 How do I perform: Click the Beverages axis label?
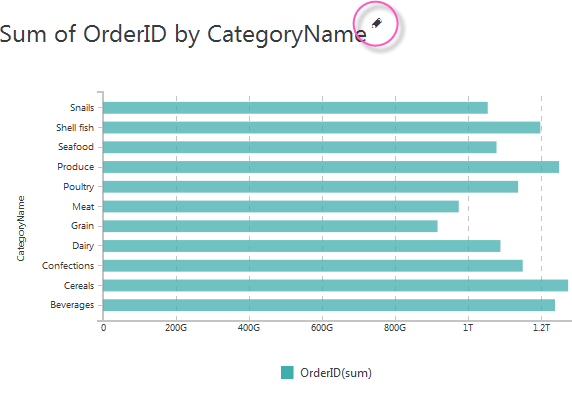pyautogui.click(x=72, y=305)
